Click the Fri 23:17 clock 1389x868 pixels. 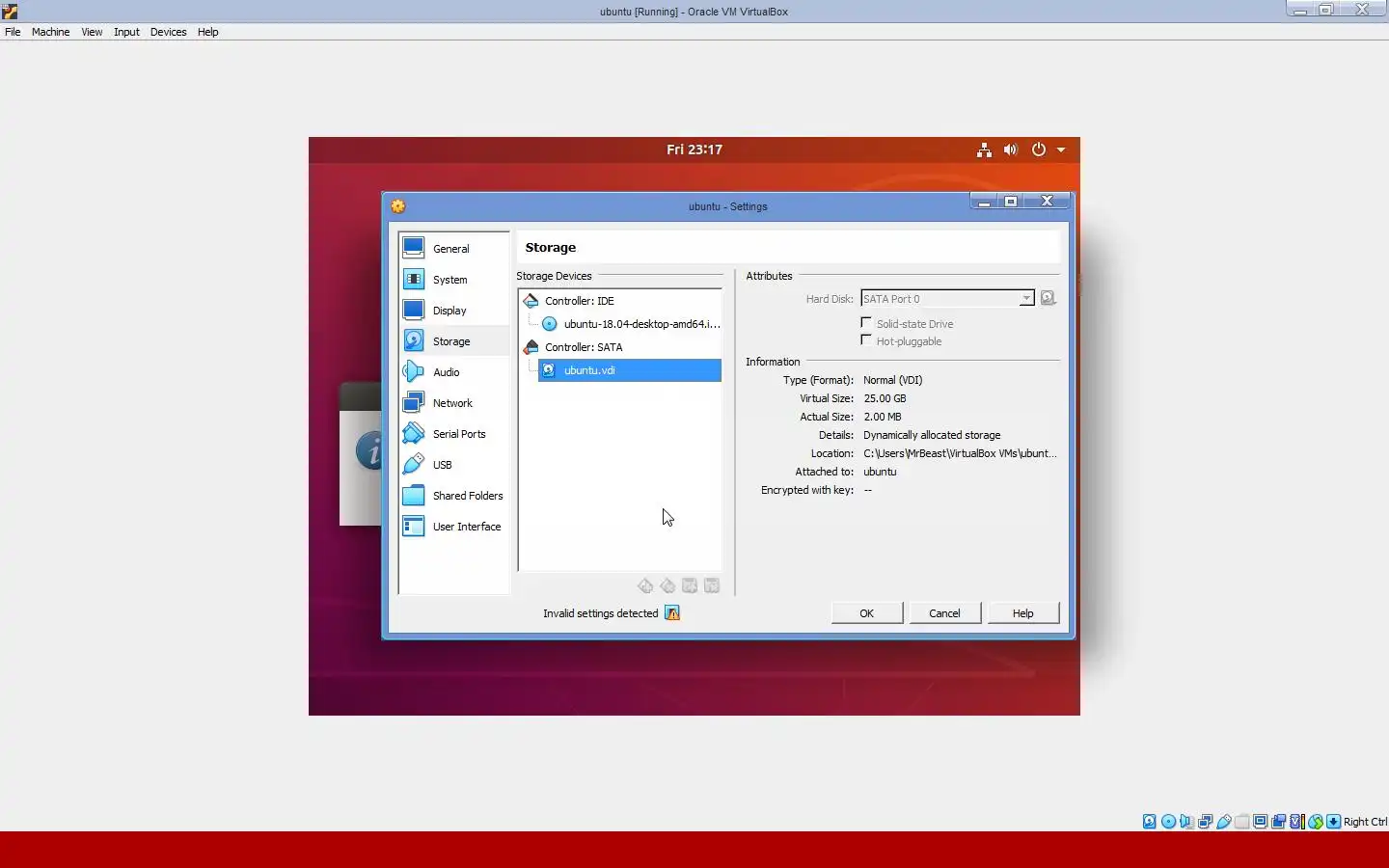694,149
